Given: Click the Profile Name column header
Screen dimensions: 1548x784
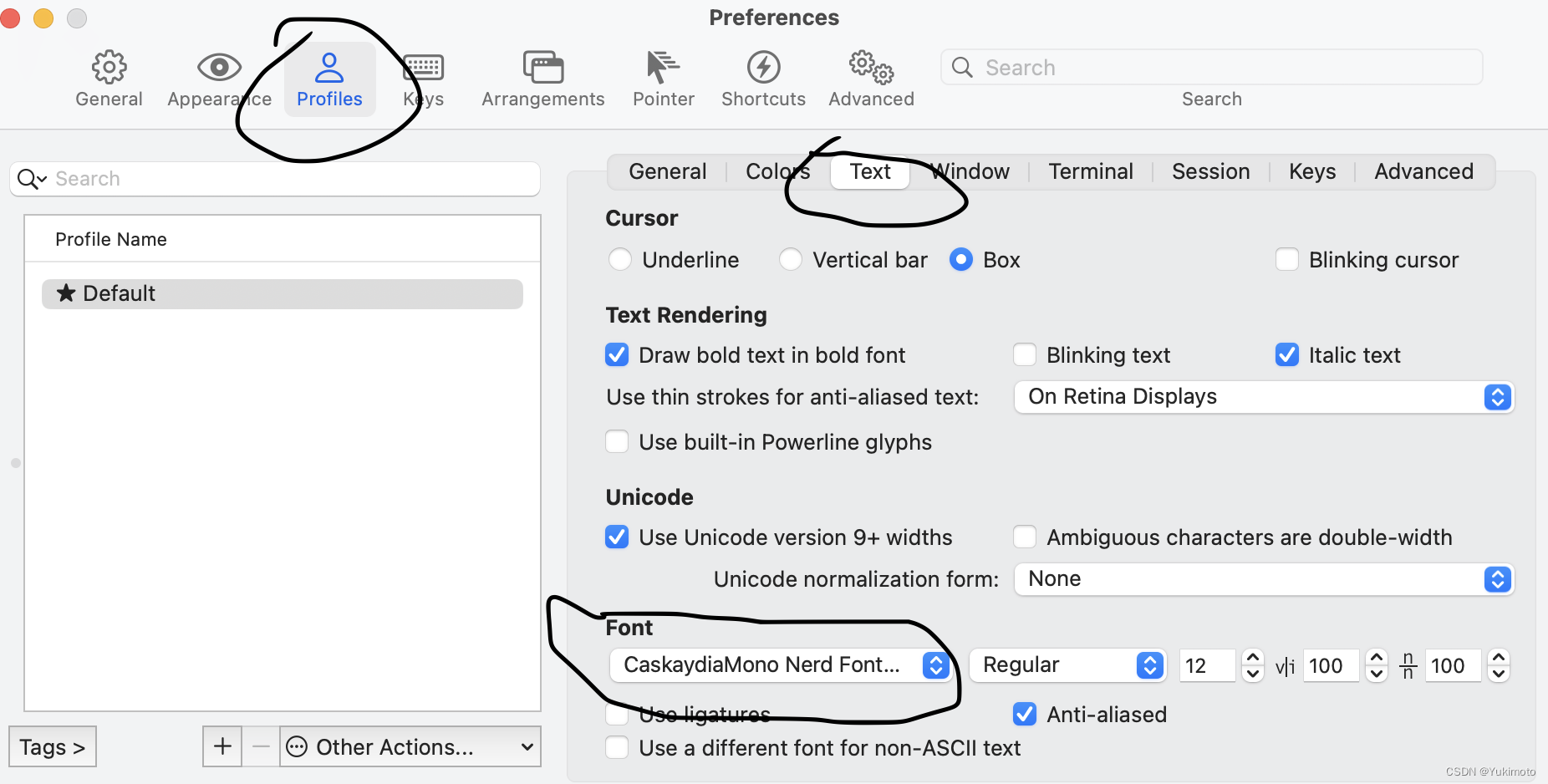Looking at the screenshot, I should (283, 239).
